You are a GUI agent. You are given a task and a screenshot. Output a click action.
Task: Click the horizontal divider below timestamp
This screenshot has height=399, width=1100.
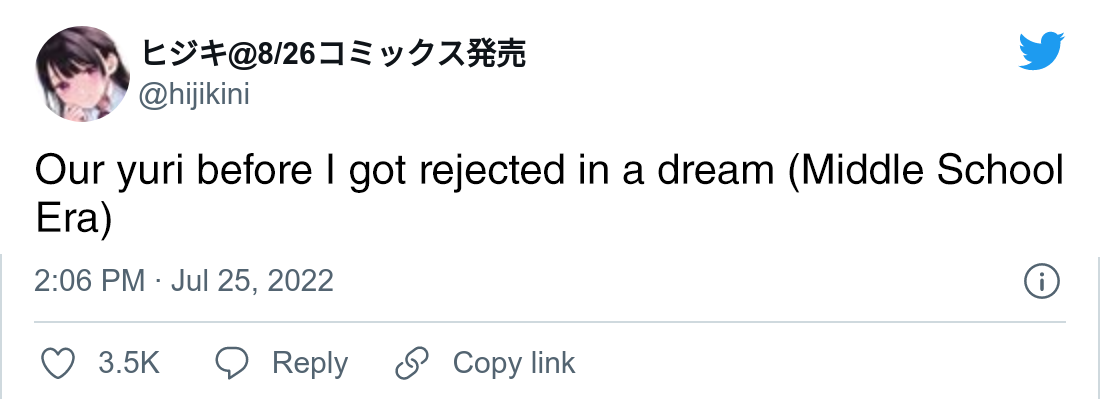tap(550, 322)
